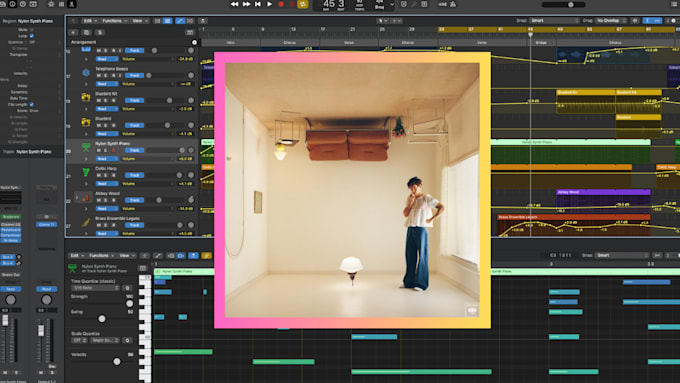Open the piano roll Functions menu
680x383 pixels.
tap(102, 255)
